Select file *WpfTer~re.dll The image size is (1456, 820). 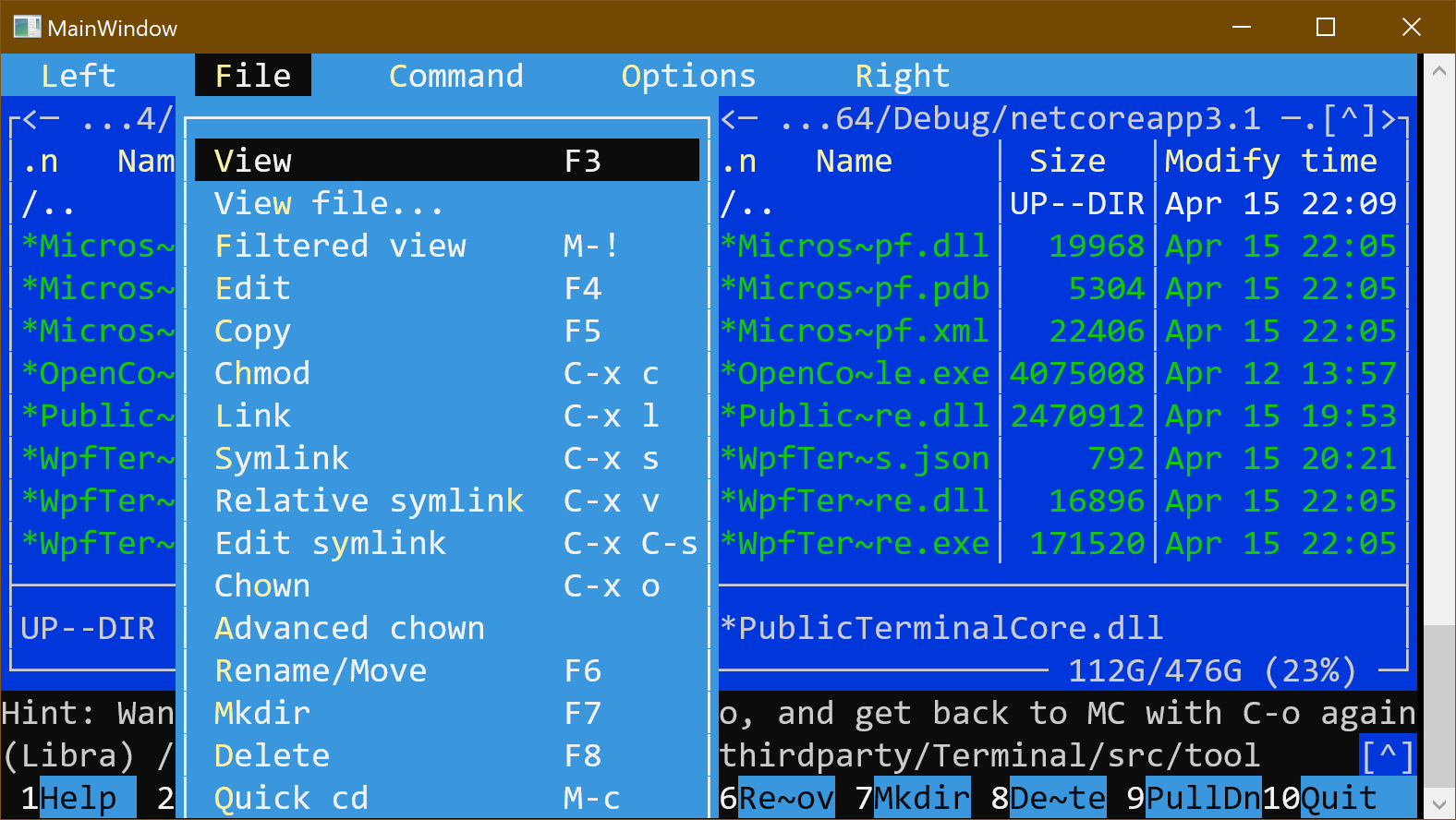coord(855,500)
